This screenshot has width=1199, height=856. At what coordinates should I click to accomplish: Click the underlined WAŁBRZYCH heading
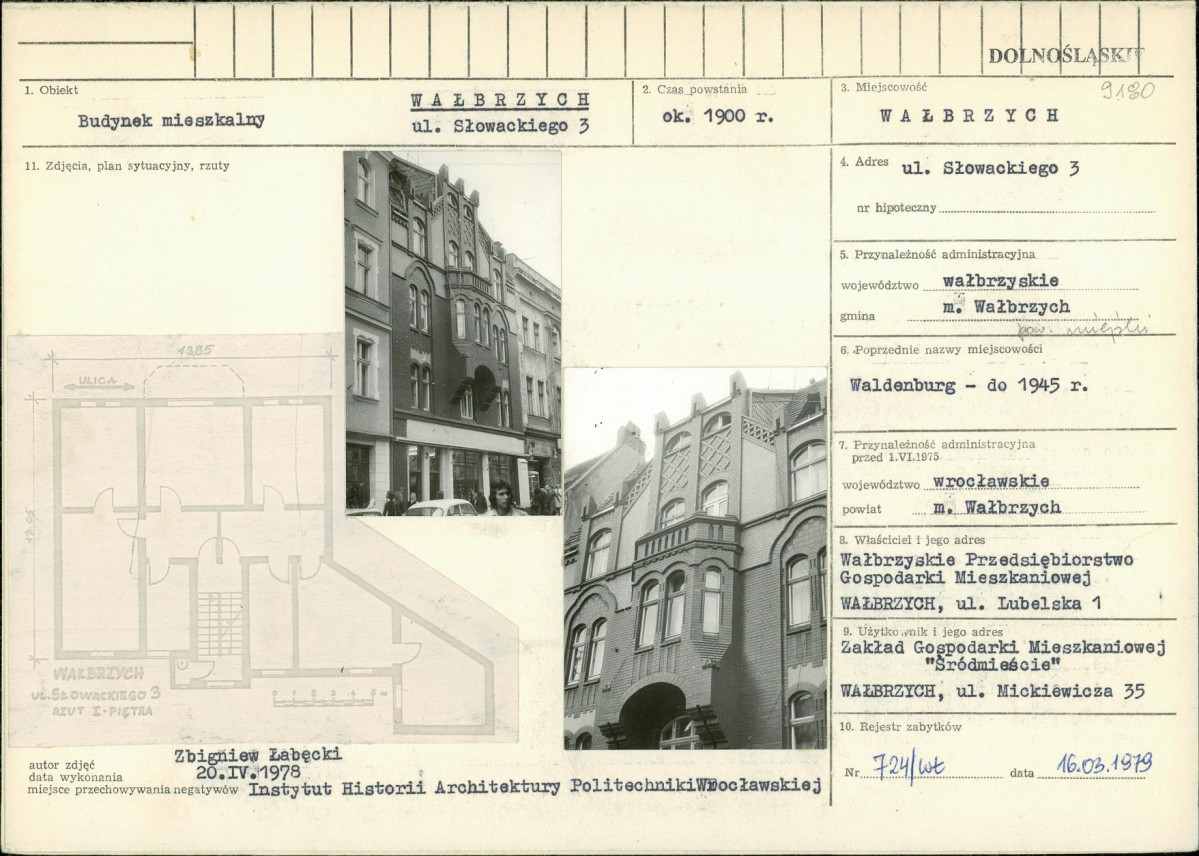point(500,100)
